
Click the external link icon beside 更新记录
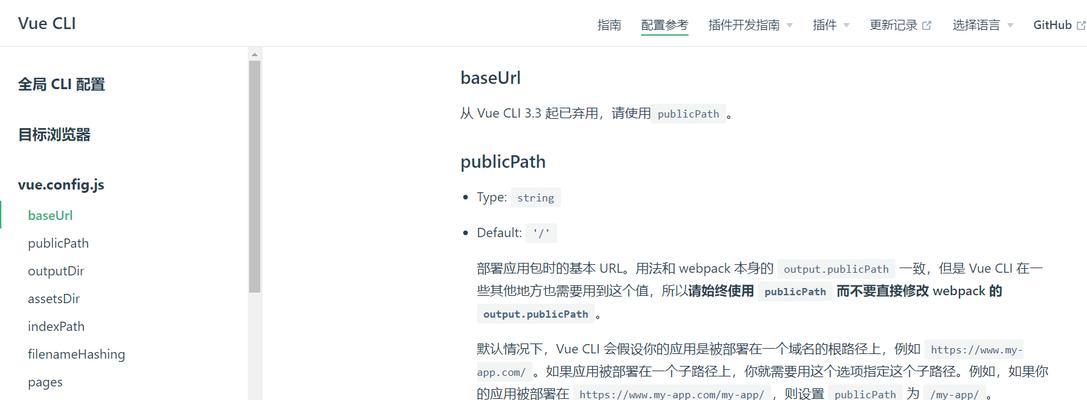click(x=927, y=26)
